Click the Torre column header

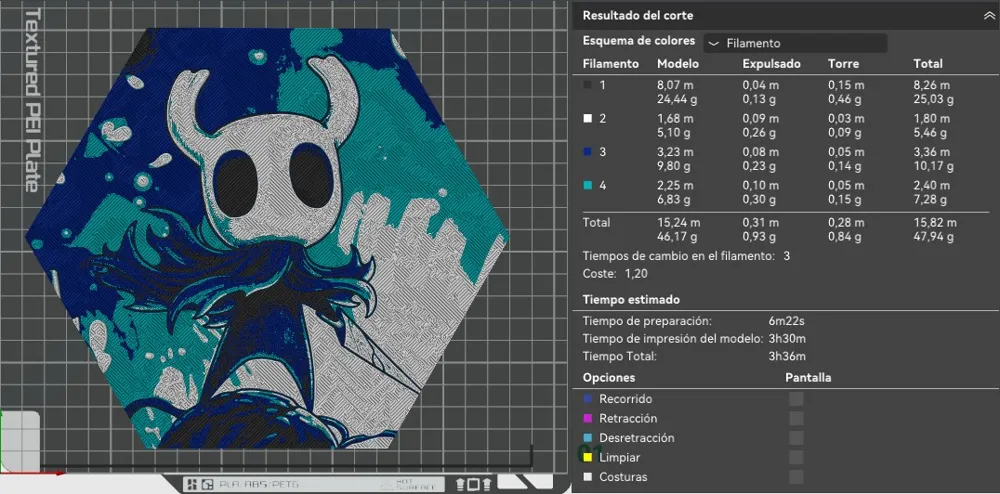(x=843, y=64)
